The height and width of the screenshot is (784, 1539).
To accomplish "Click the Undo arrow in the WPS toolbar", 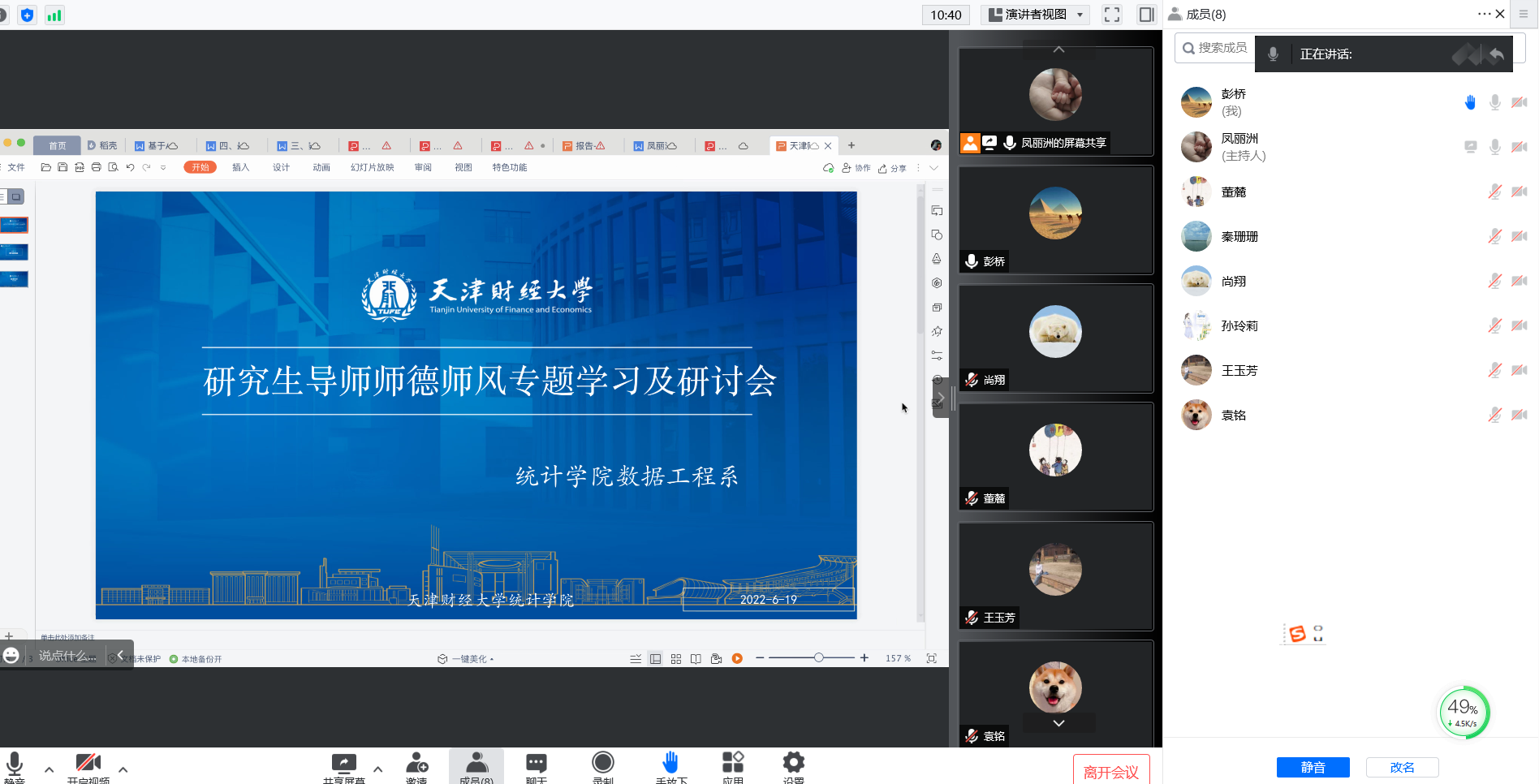I will pos(130,167).
